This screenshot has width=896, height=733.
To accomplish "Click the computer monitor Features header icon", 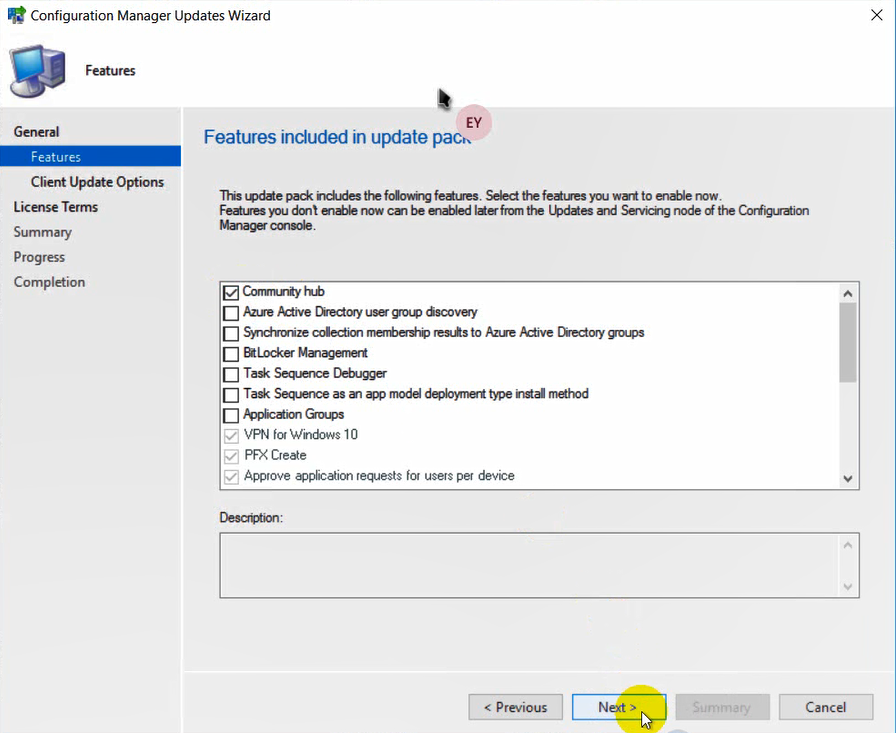I will [x=37, y=71].
